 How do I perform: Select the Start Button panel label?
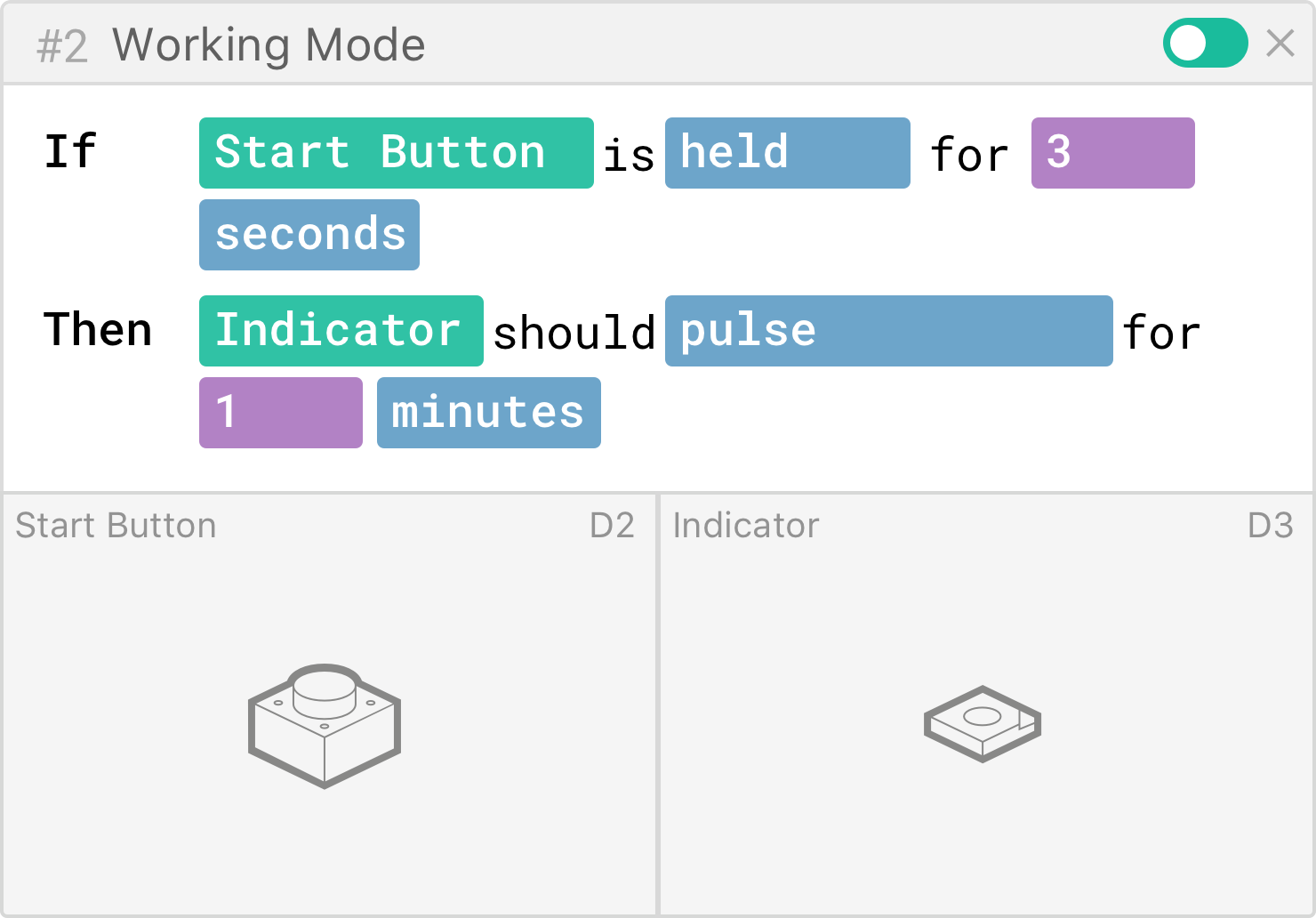116,526
